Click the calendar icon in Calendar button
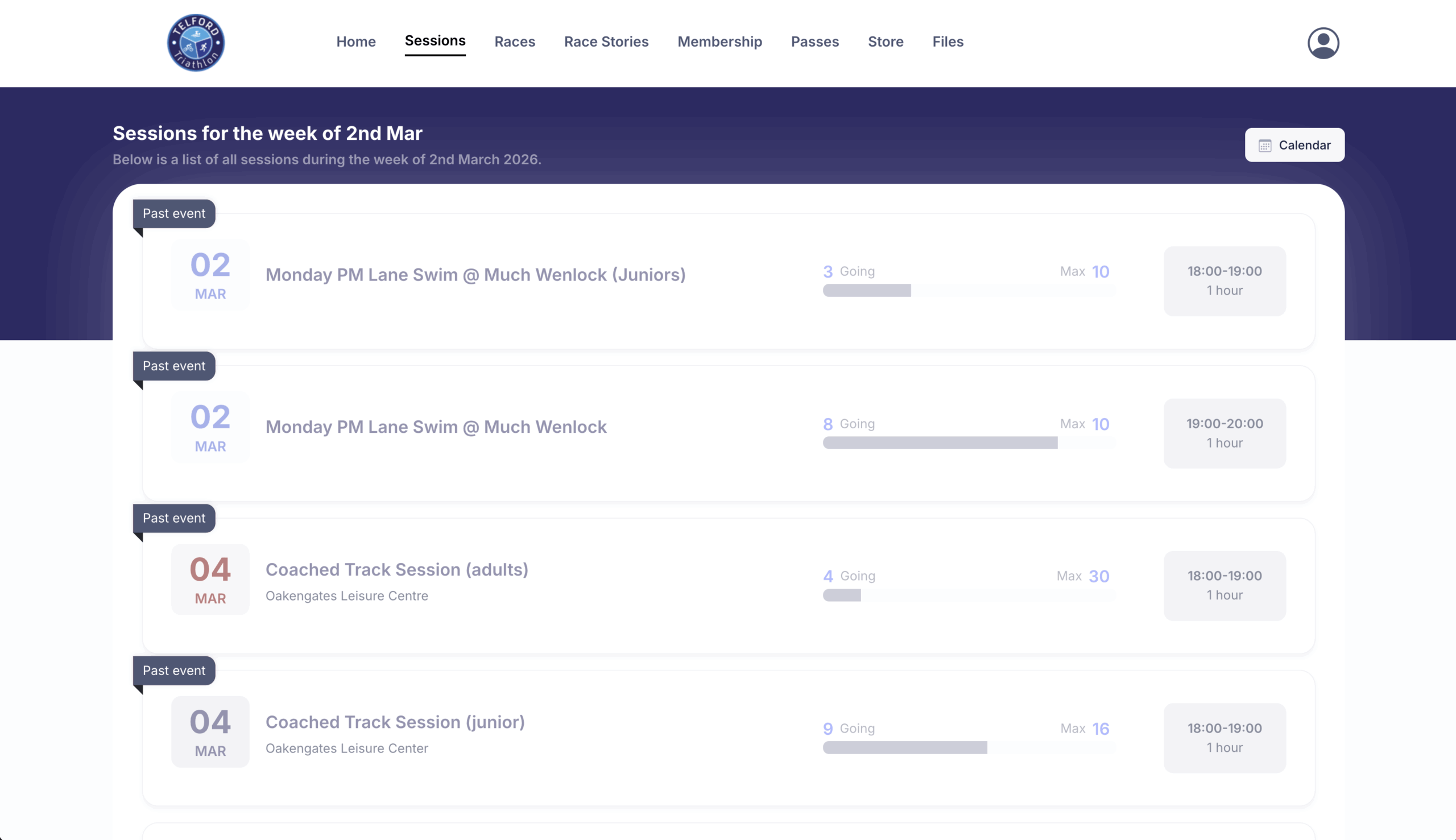The height and width of the screenshot is (840, 1456). pyautogui.click(x=1264, y=146)
